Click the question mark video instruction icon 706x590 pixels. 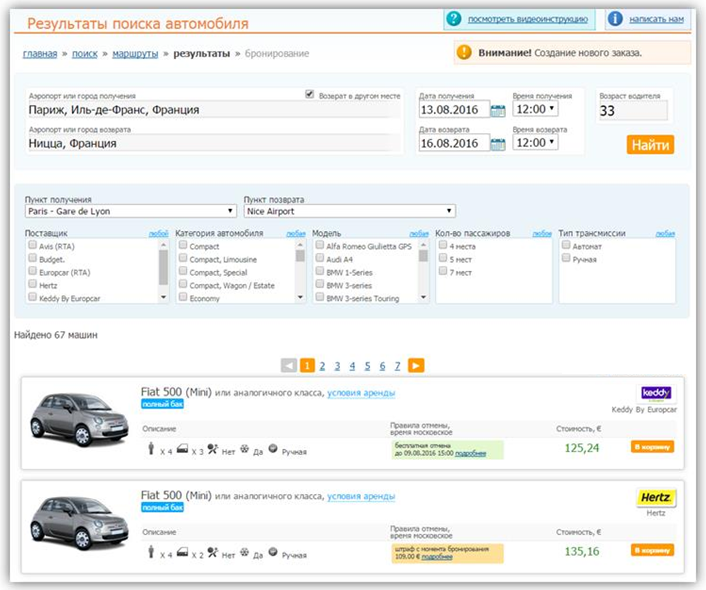(454, 19)
